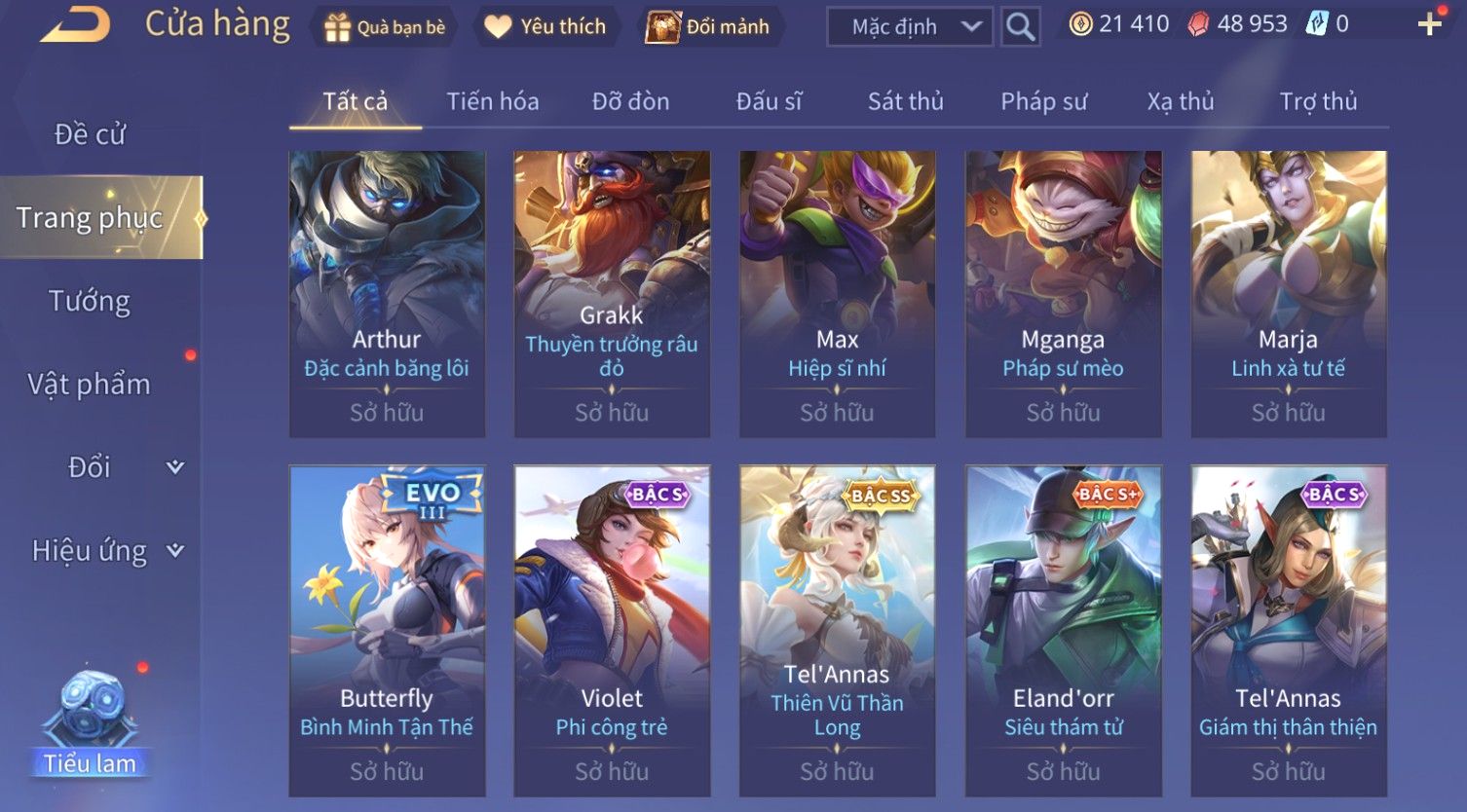This screenshot has width=1467, height=812.
Task: Select Tướng in the sidebar
Action: tap(90, 301)
